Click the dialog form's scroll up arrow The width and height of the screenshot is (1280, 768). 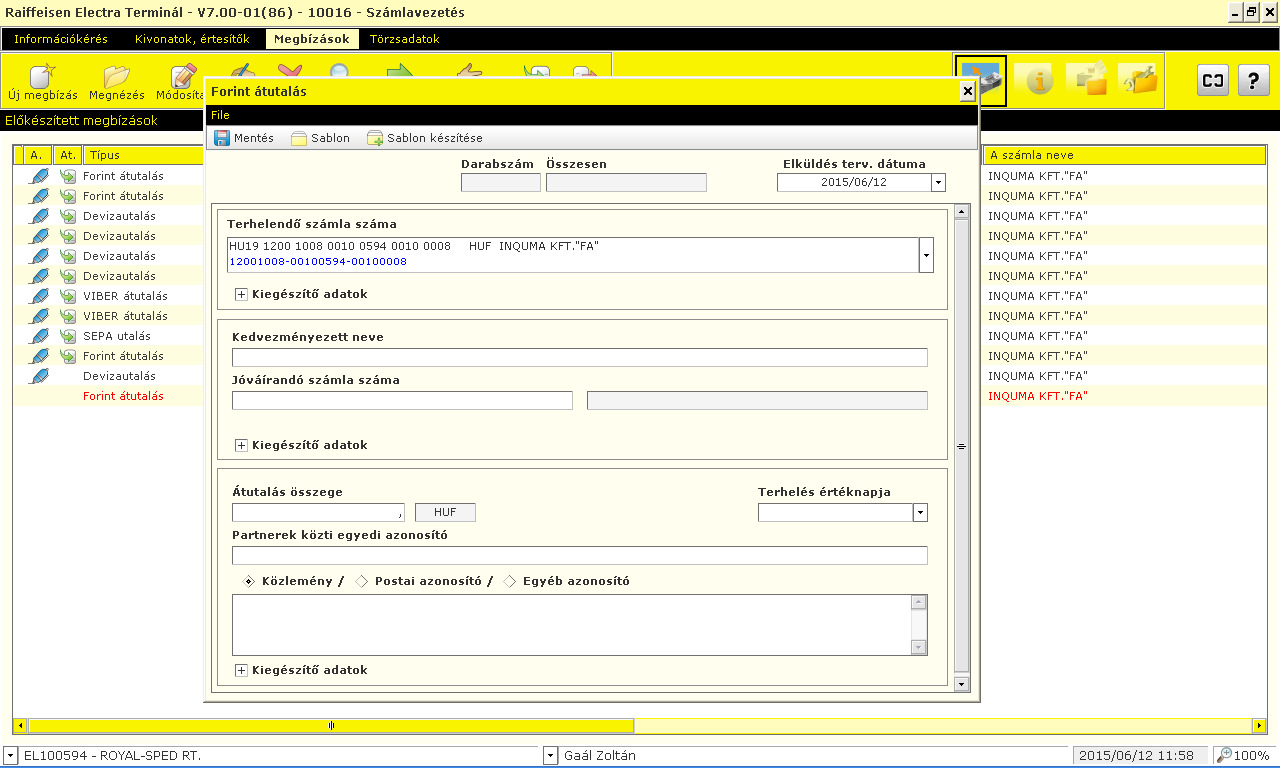click(962, 211)
